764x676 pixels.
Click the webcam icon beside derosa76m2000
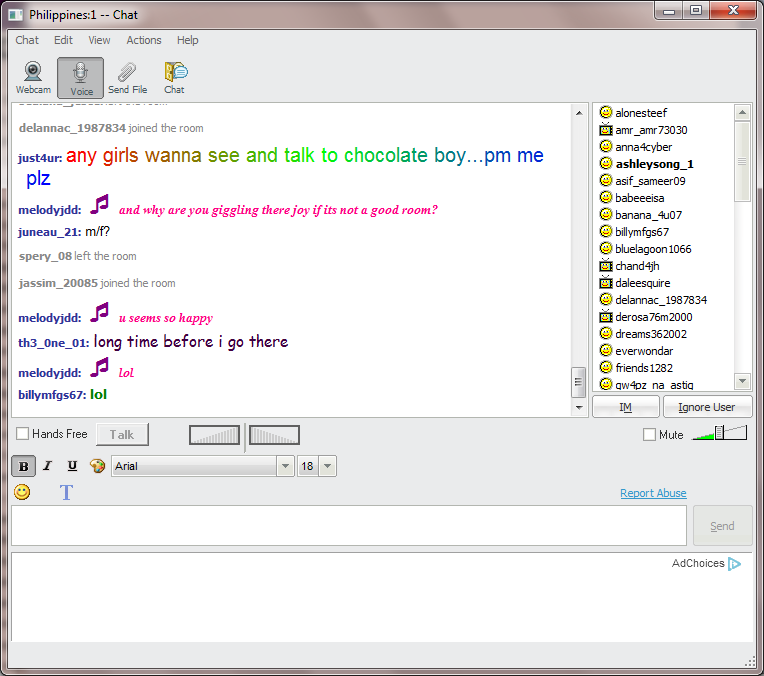point(605,317)
